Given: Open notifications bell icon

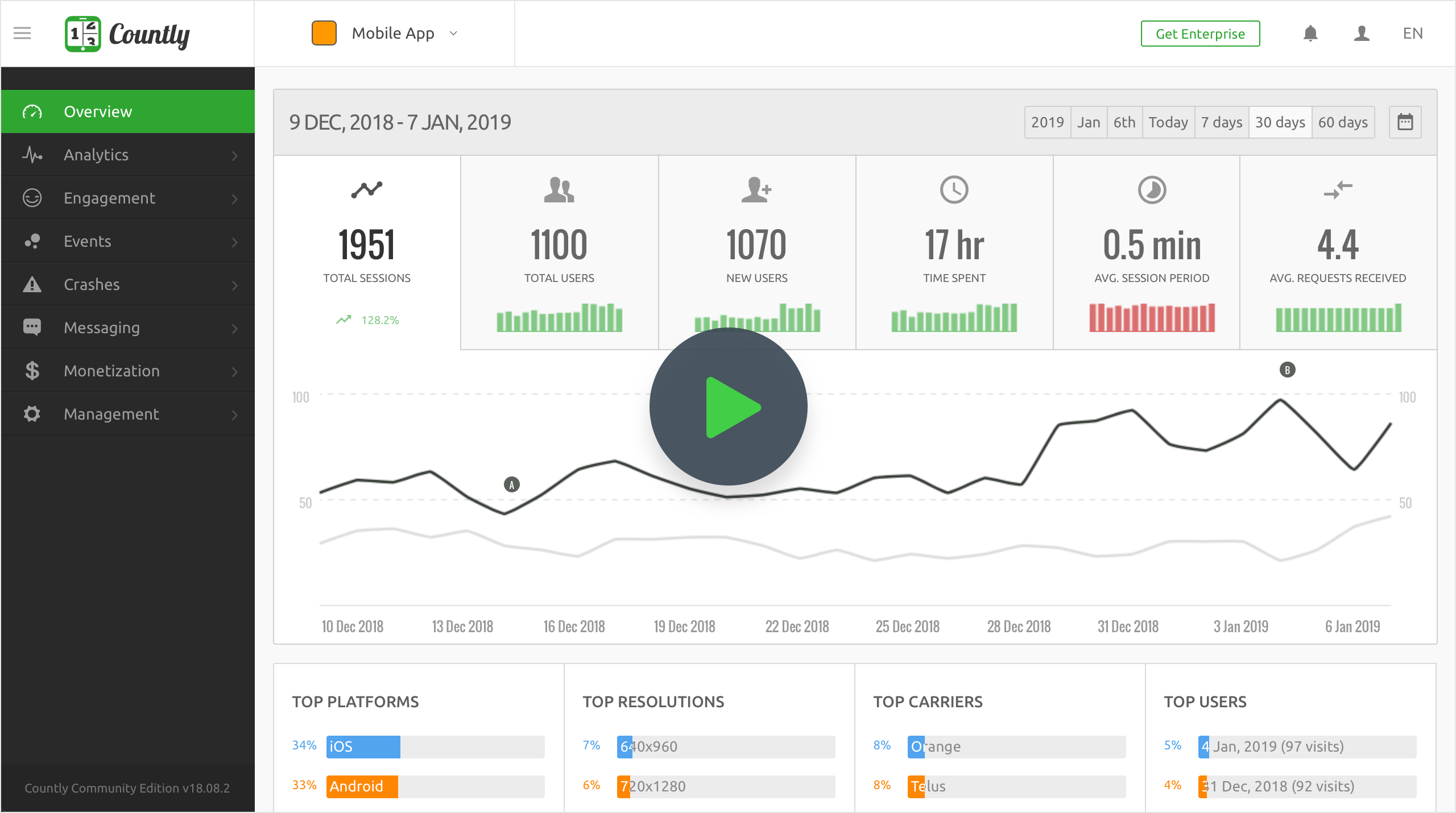Looking at the screenshot, I should pyautogui.click(x=1310, y=34).
